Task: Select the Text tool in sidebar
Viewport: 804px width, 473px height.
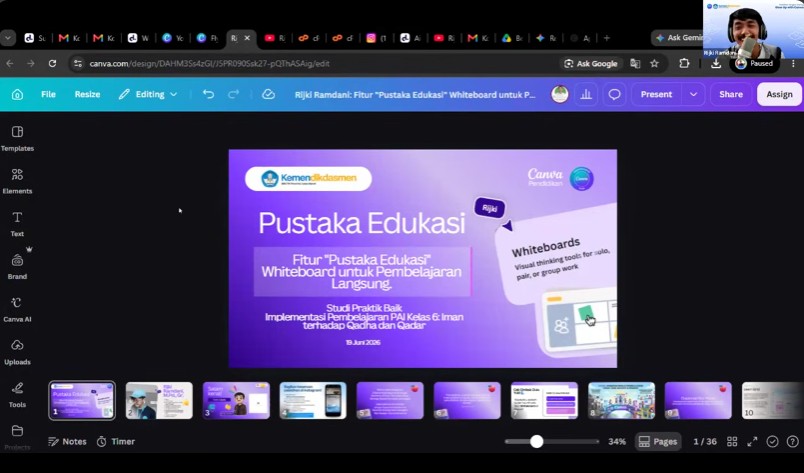Action: pos(17,224)
